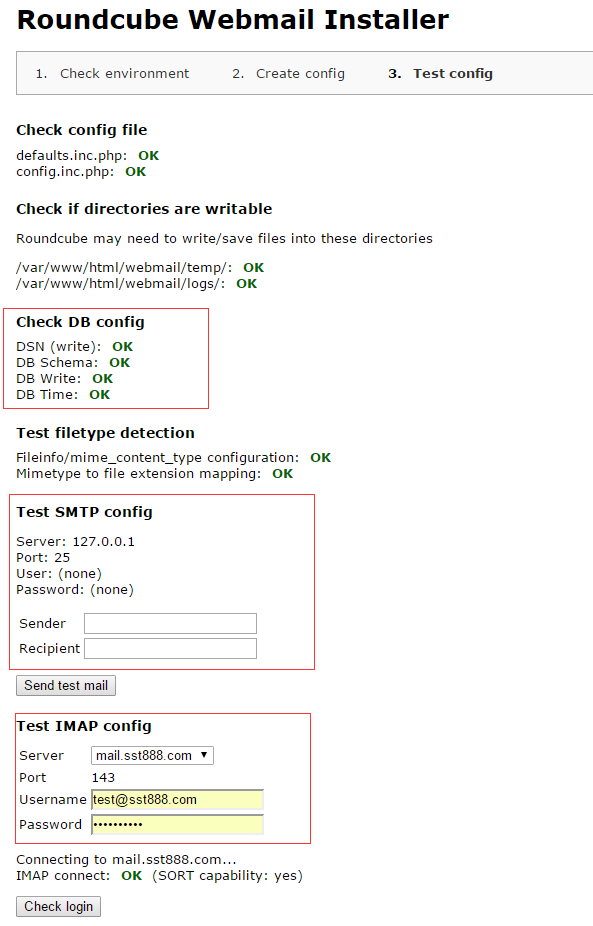The height and width of the screenshot is (926, 593).
Task: Click the /var/www/html/webmail/temp/ path
Action: click(x=124, y=268)
